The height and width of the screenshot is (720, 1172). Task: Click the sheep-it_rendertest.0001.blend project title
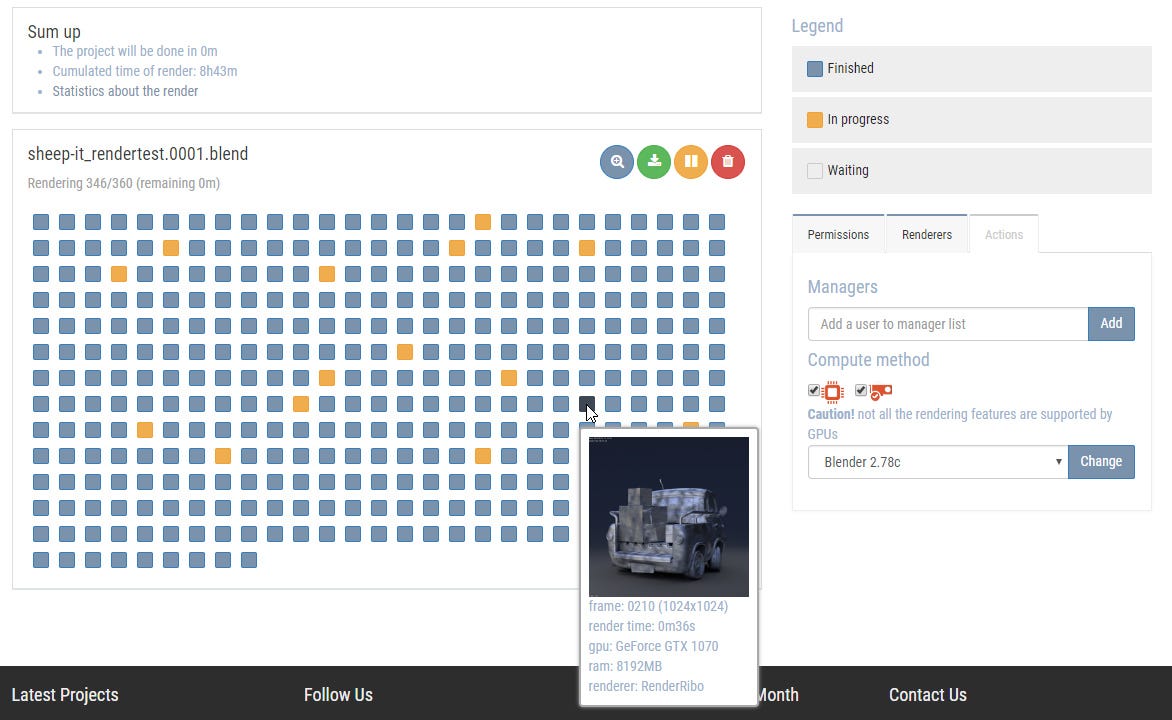coord(138,154)
